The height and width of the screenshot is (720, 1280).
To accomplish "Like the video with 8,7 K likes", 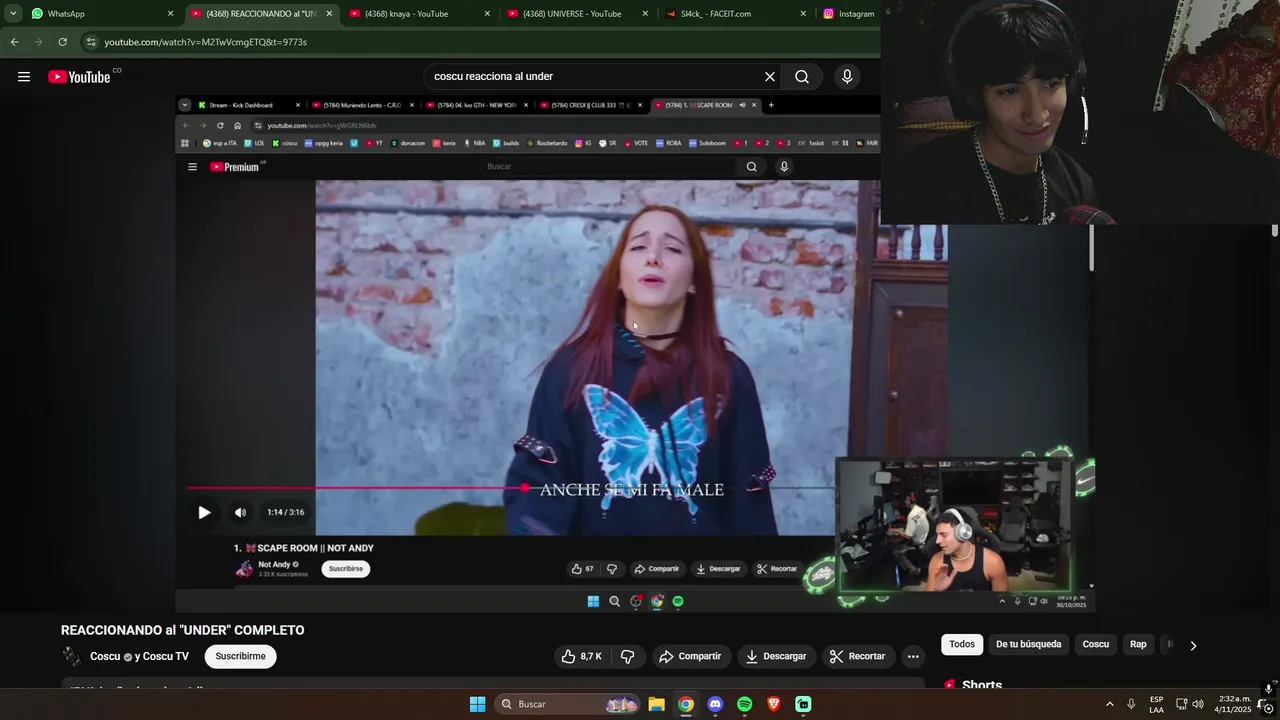I will point(581,656).
